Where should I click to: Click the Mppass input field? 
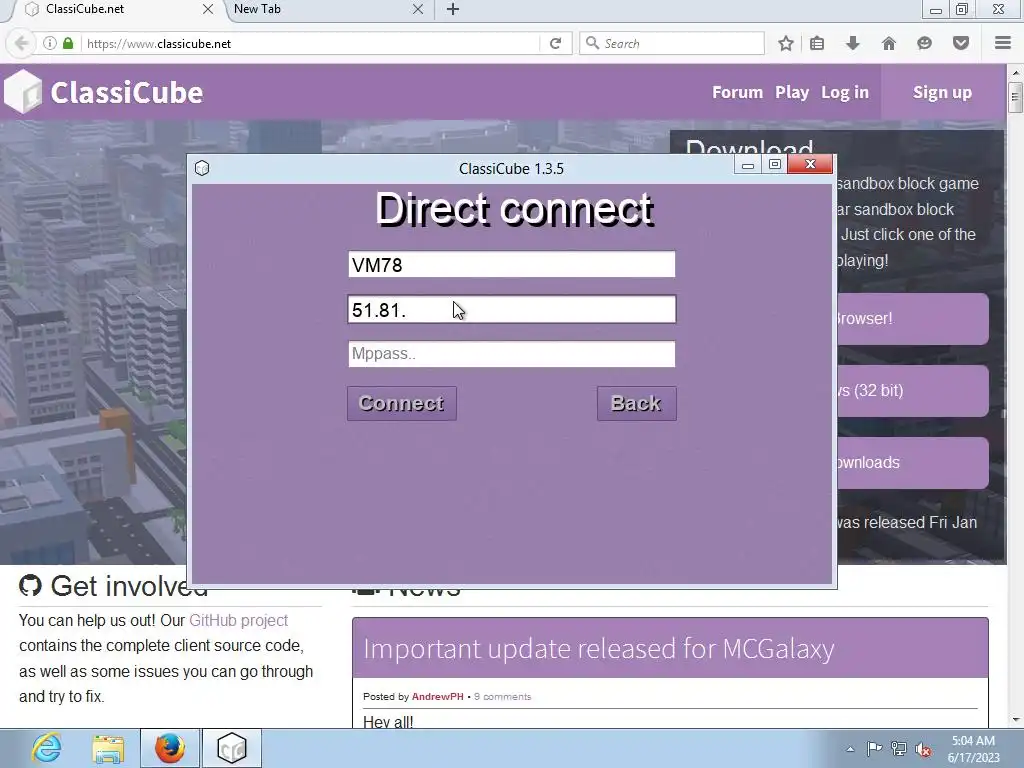tap(511, 354)
